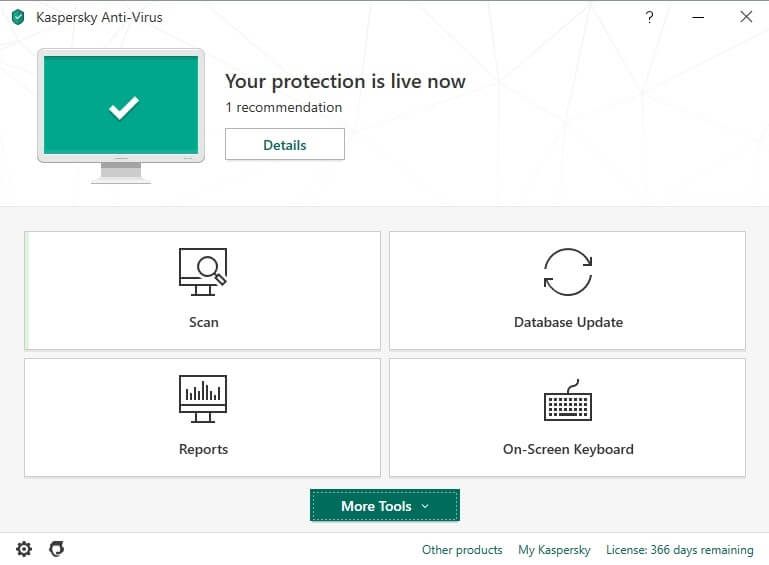This screenshot has height=565, width=769.
Task: Click the Scan label text
Action: (x=204, y=322)
